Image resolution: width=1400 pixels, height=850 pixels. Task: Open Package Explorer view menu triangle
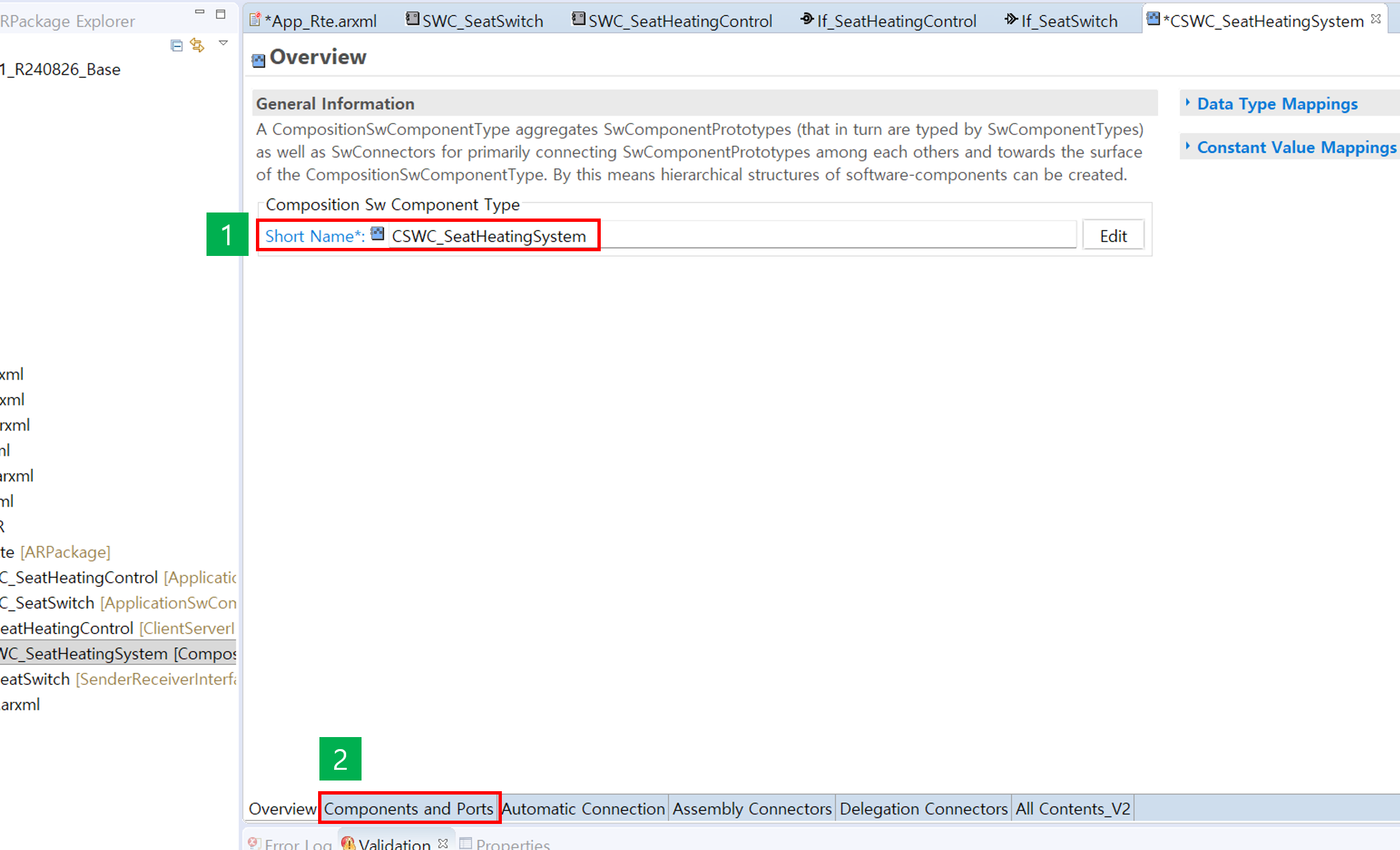[x=223, y=43]
